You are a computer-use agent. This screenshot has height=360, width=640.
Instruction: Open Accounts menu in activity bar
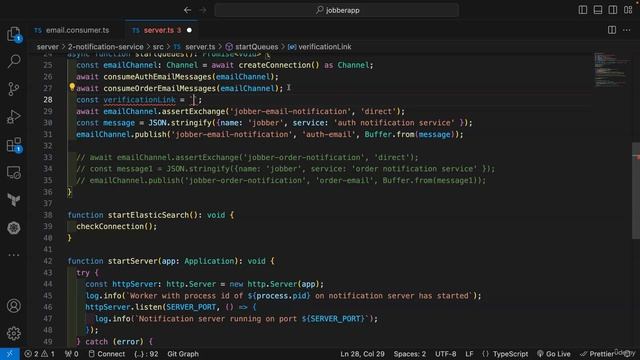tap(14, 306)
